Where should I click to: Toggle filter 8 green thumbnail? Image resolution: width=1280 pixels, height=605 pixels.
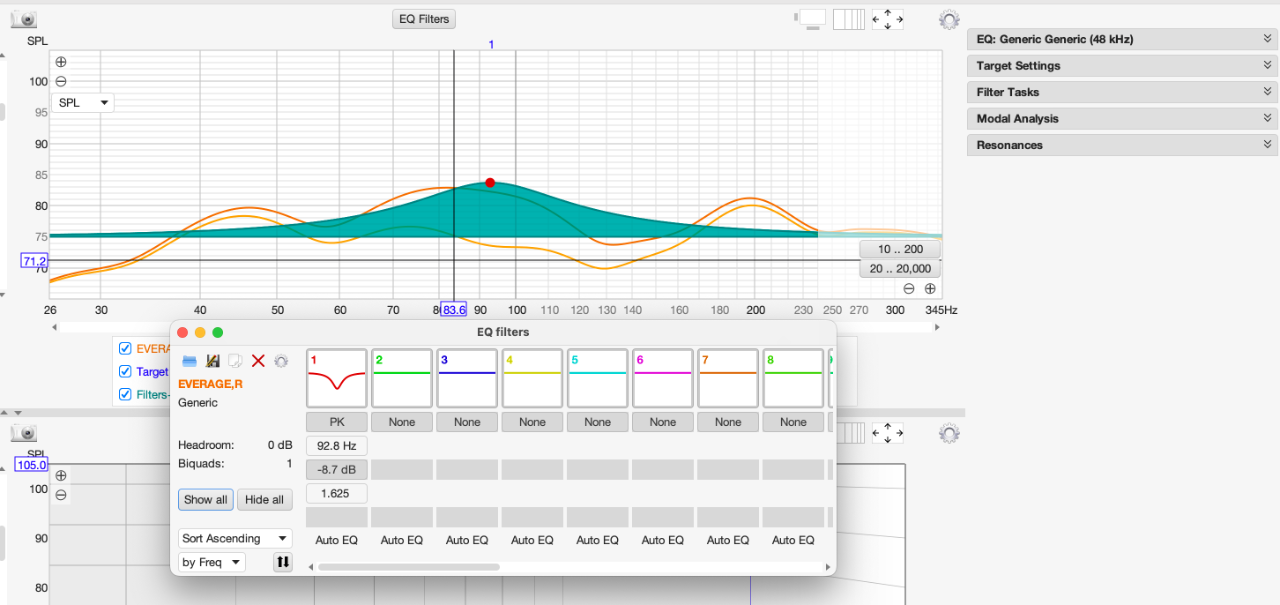tap(793, 378)
